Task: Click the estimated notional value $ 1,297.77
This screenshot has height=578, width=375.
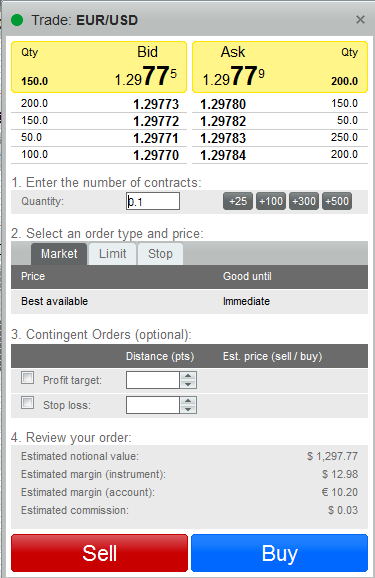Action: pos(332,456)
